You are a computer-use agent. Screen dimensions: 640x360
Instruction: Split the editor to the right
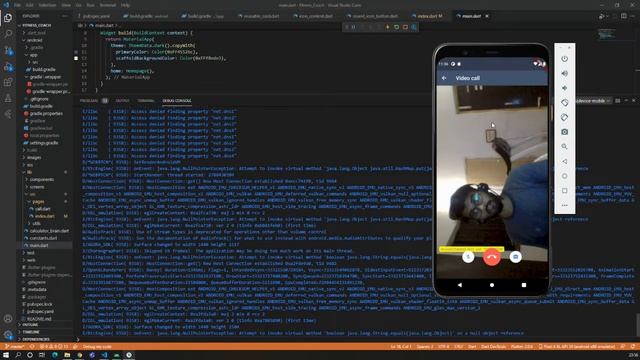point(624,16)
